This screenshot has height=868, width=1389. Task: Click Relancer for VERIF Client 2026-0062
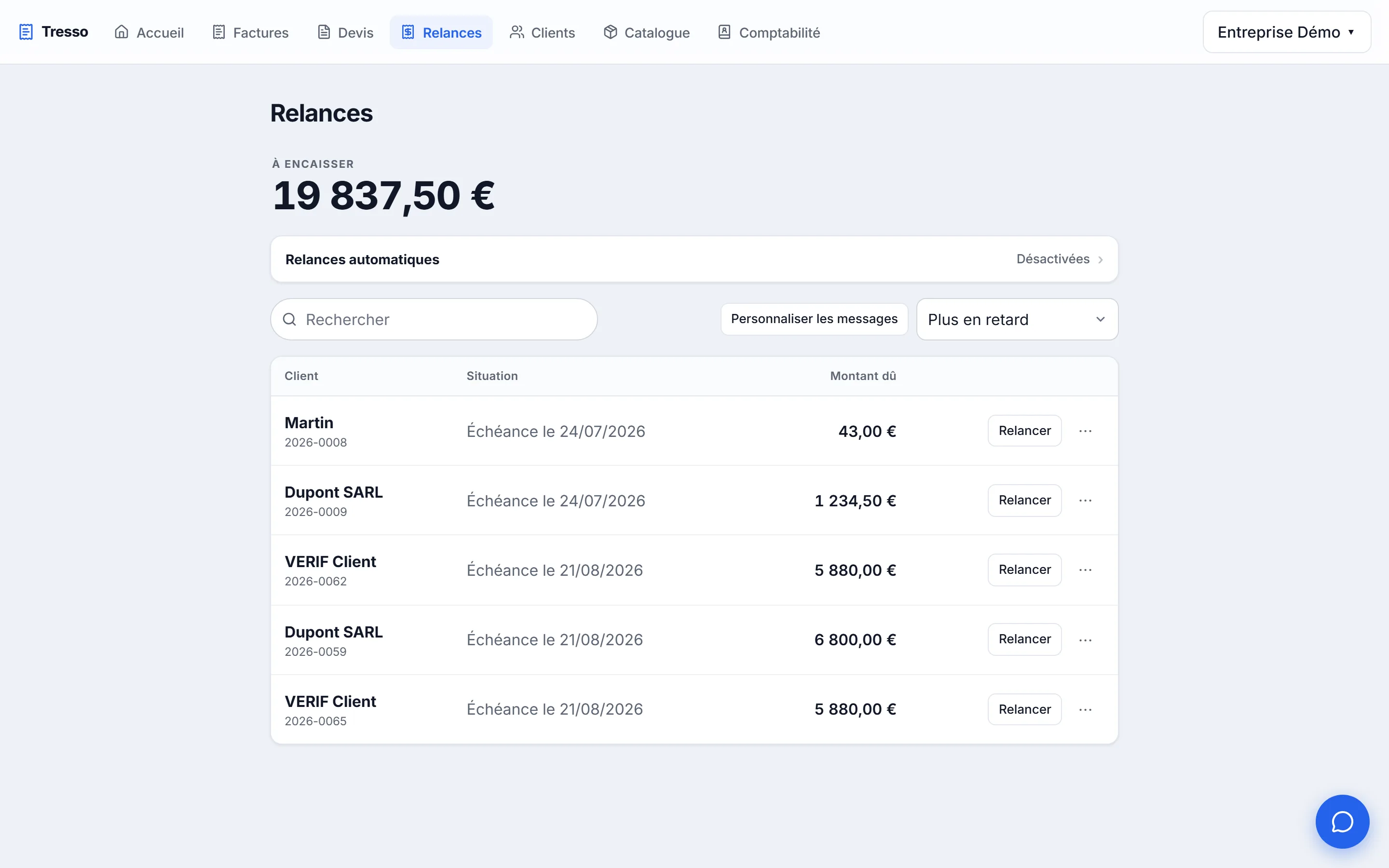click(x=1024, y=570)
